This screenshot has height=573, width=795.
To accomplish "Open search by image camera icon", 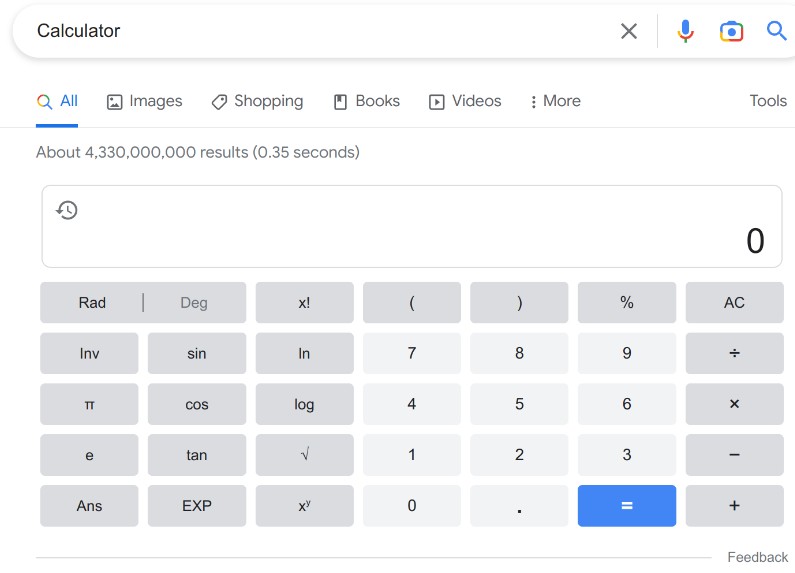I will pyautogui.click(x=731, y=31).
